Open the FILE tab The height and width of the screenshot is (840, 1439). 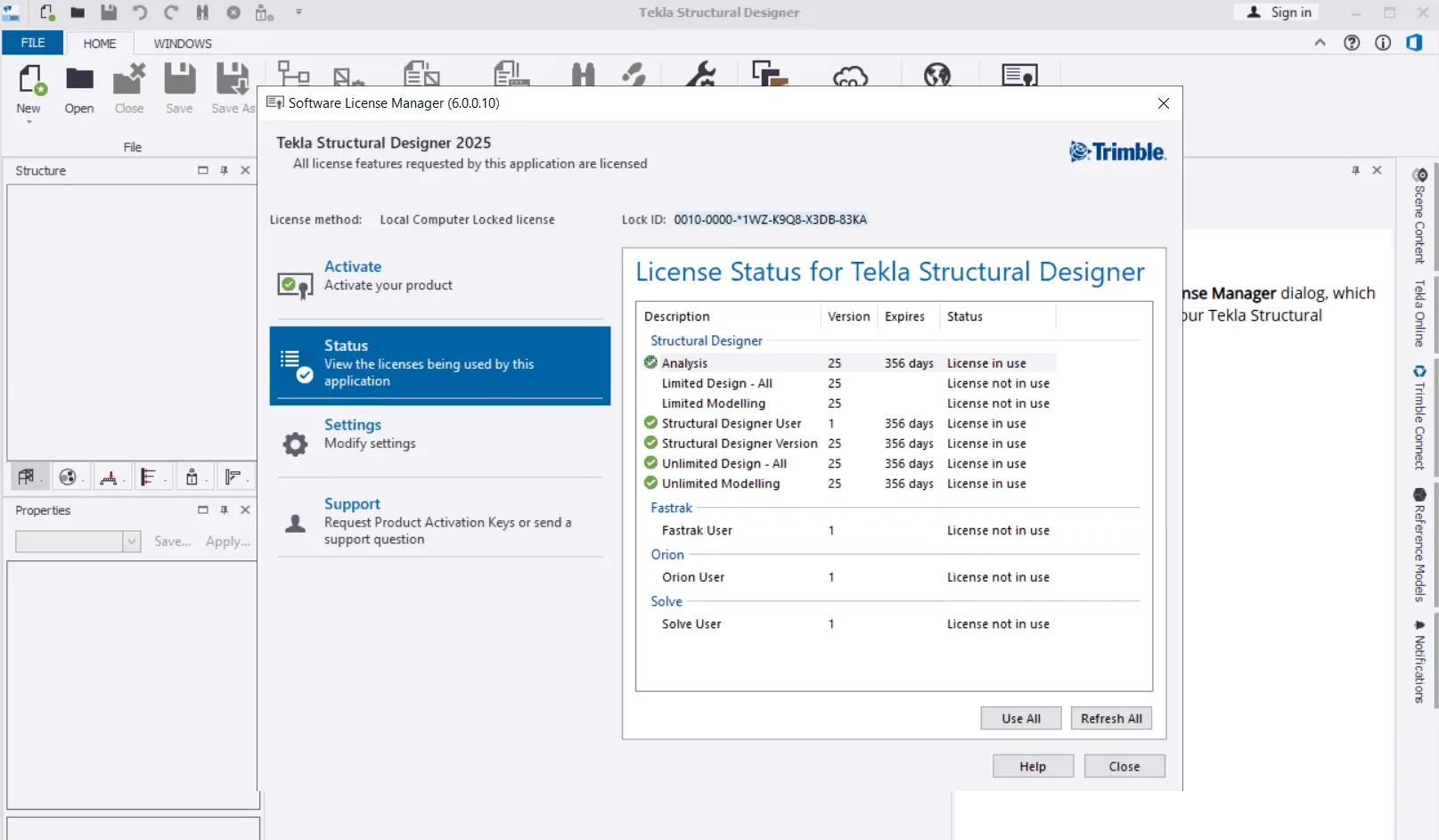point(33,43)
